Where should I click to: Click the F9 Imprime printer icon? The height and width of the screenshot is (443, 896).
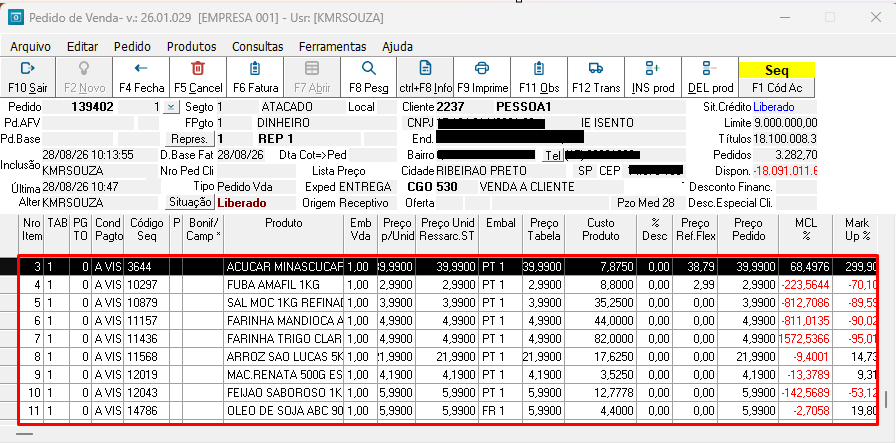coord(482,69)
